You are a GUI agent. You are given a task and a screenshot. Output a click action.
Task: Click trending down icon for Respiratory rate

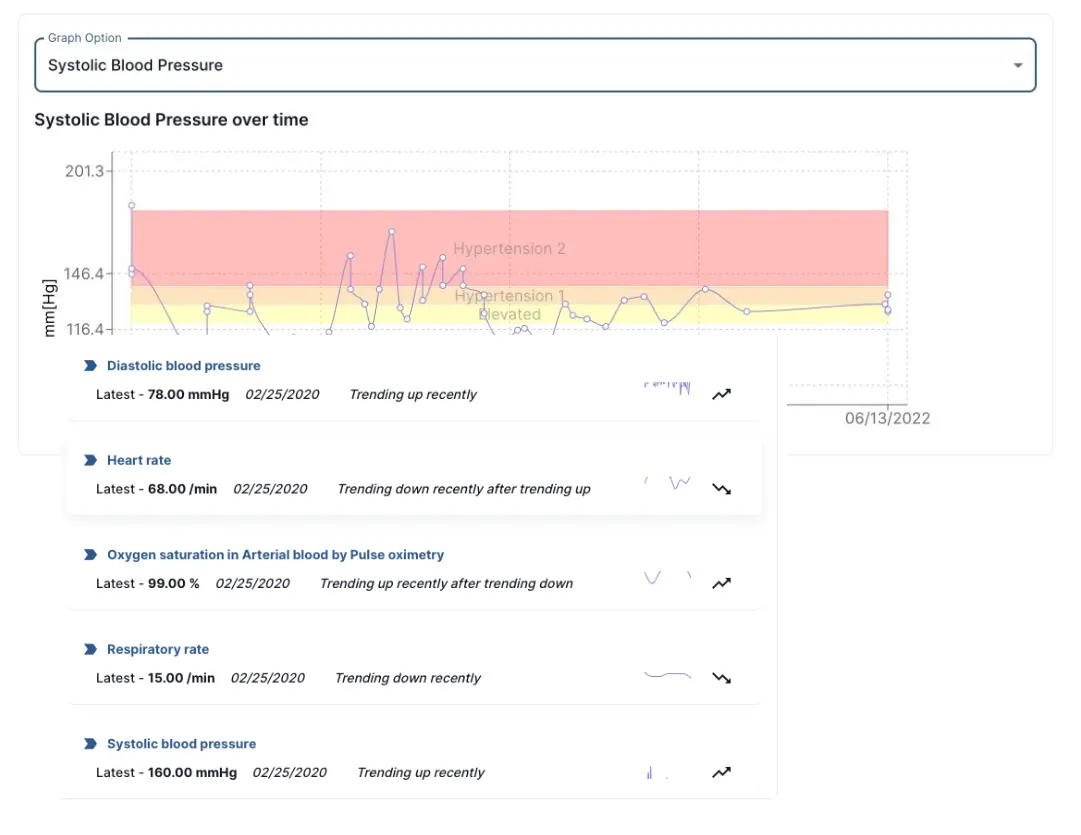click(x=721, y=678)
